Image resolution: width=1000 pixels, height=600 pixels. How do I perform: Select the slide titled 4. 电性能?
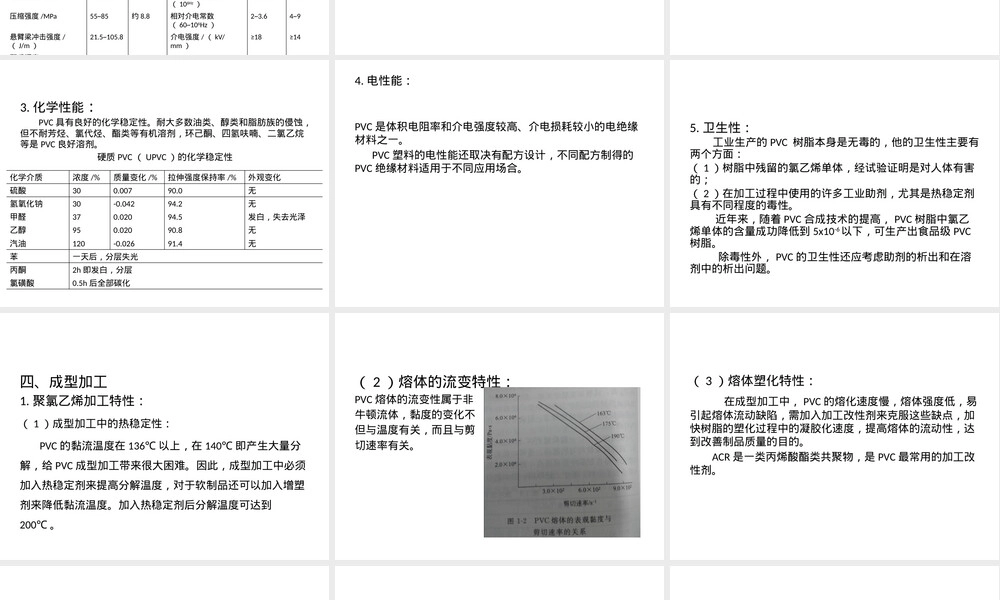(499, 184)
